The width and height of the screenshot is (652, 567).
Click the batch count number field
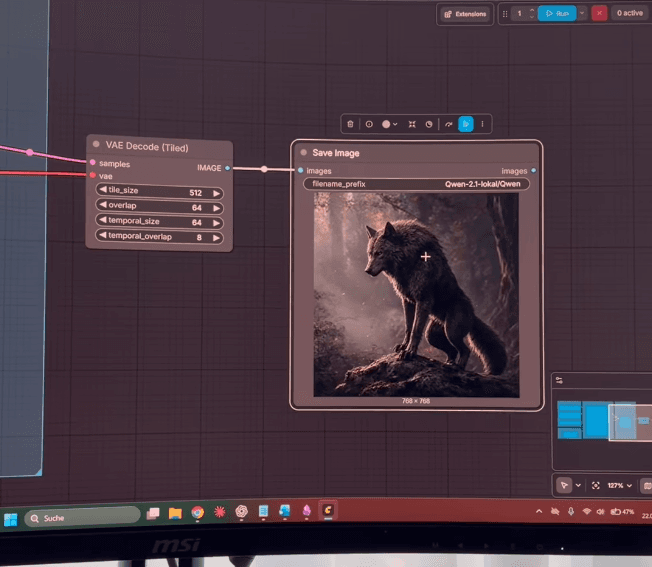pyautogui.click(x=519, y=14)
